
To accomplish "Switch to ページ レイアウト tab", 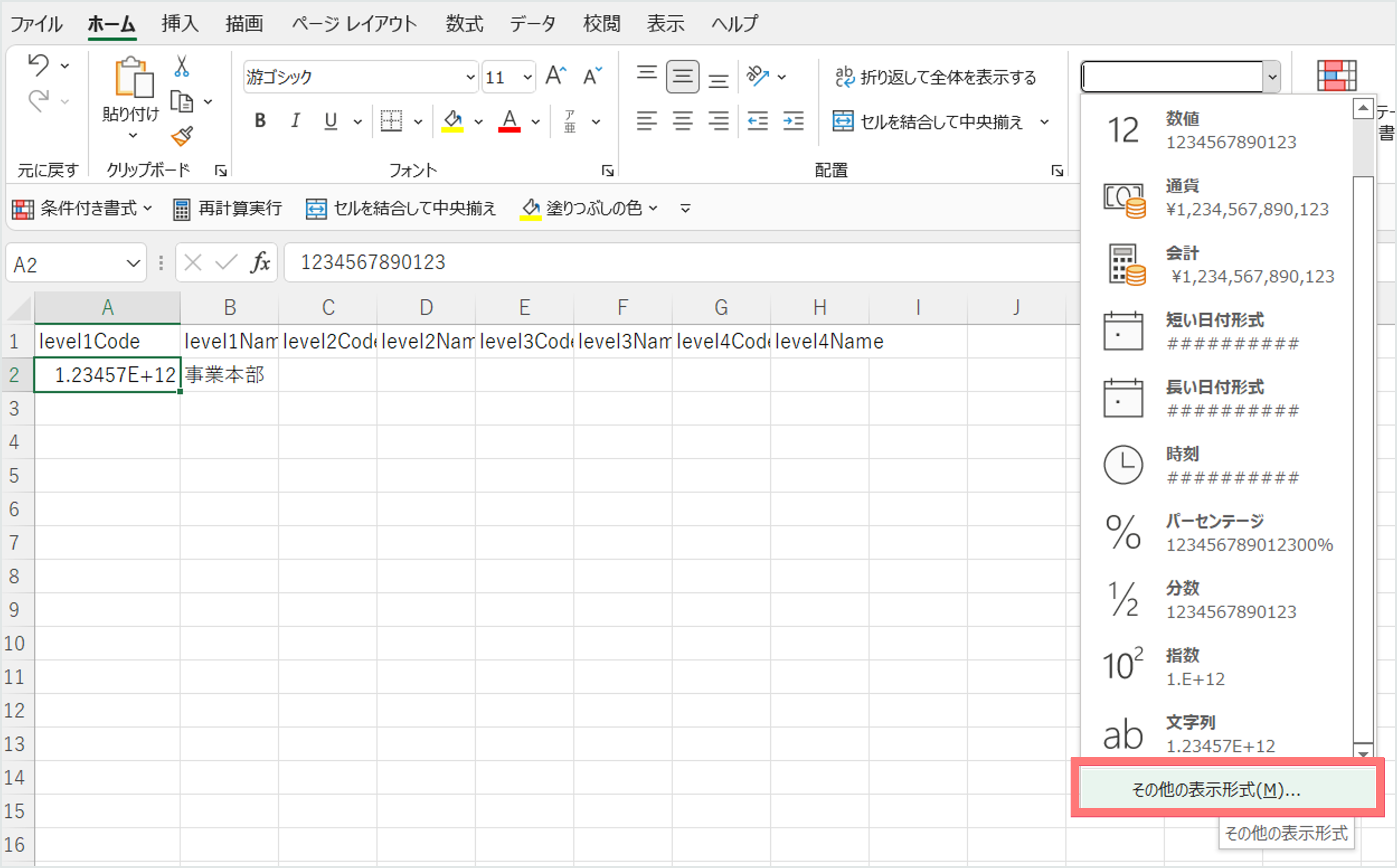I will [354, 24].
